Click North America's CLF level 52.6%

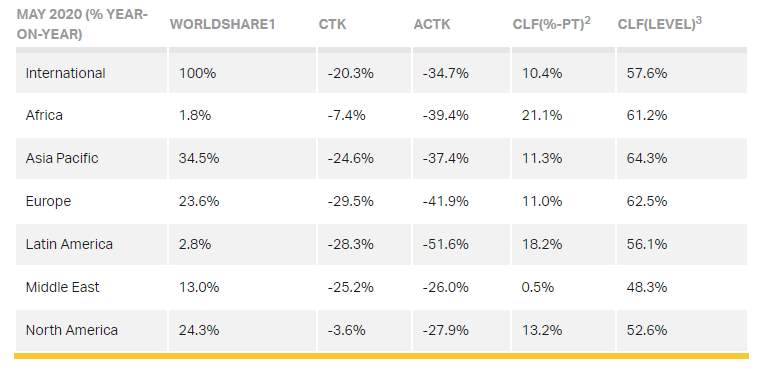coord(647,330)
